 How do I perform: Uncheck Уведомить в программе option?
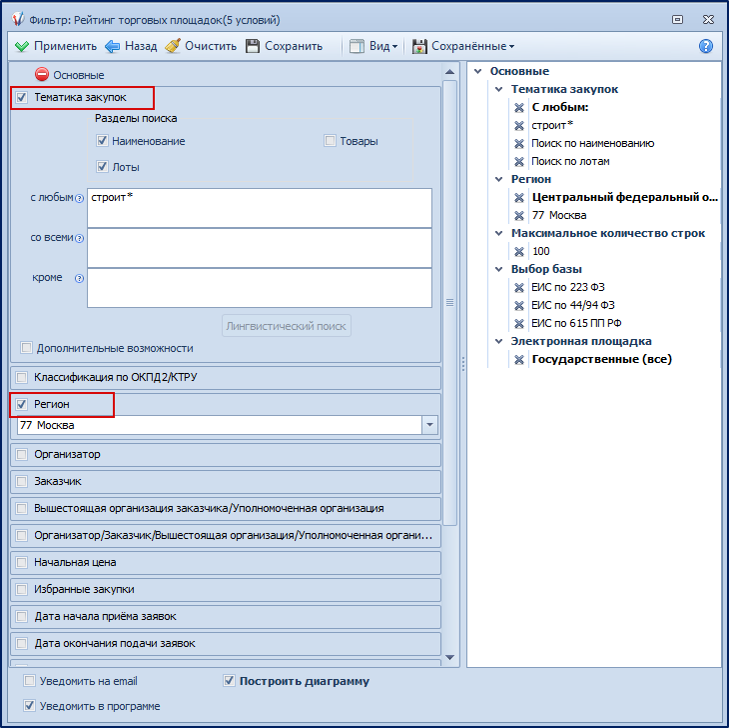(29, 706)
